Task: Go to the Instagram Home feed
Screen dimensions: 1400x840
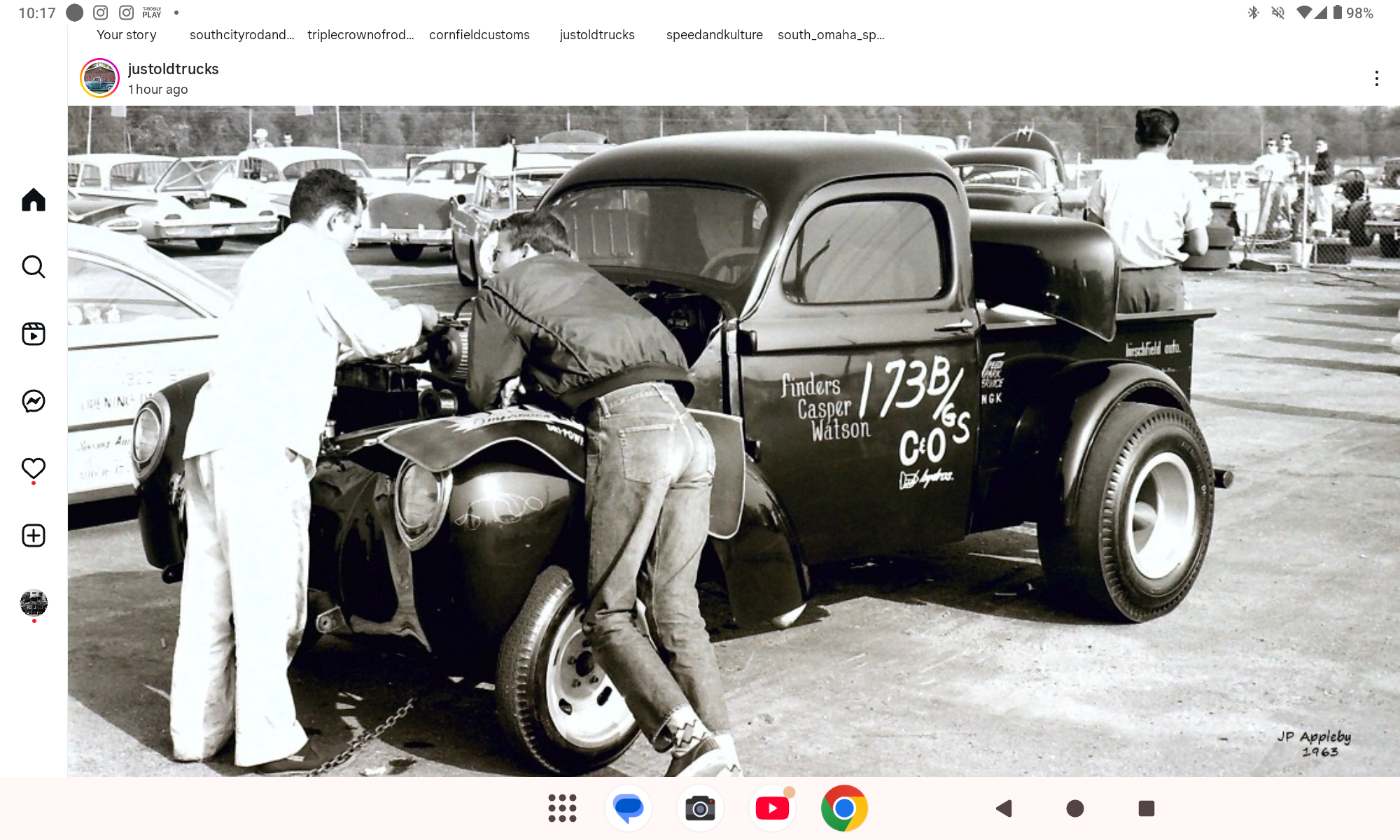Action: [x=34, y=200]
